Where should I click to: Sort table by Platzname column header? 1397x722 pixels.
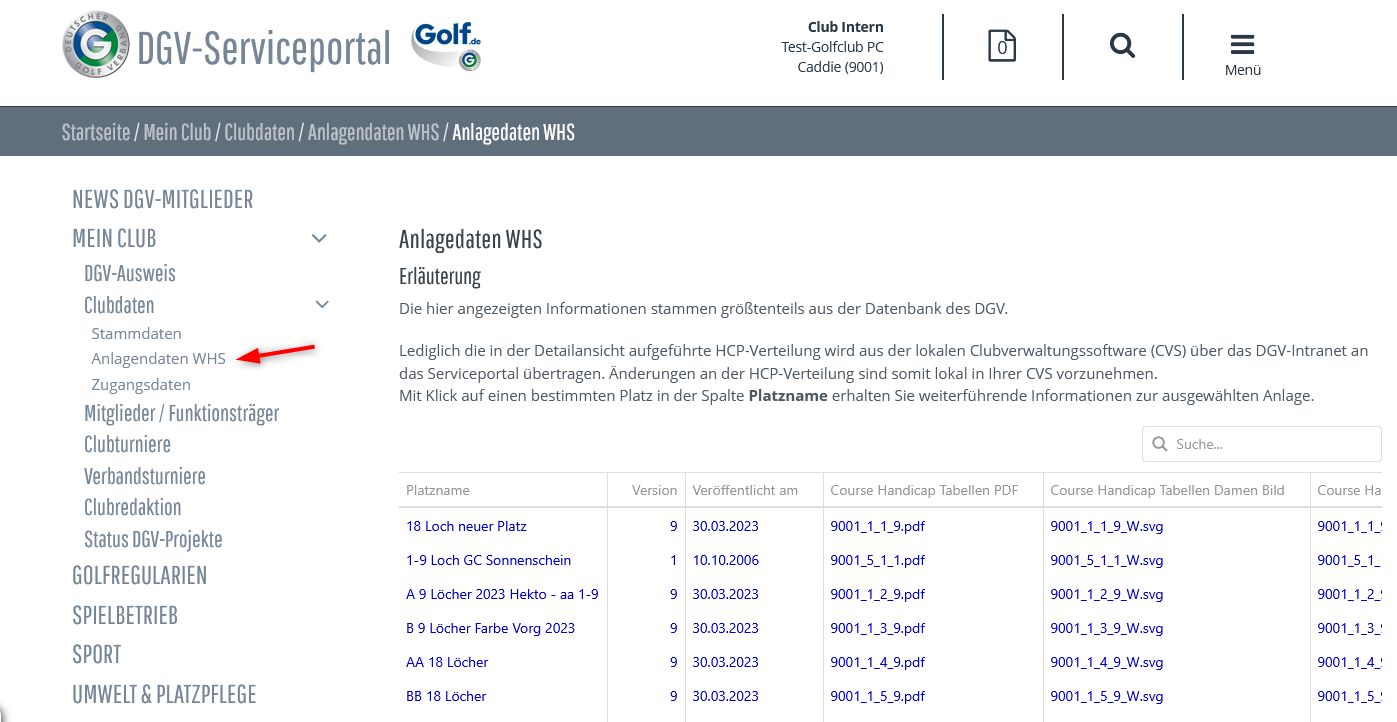(438, 490)
